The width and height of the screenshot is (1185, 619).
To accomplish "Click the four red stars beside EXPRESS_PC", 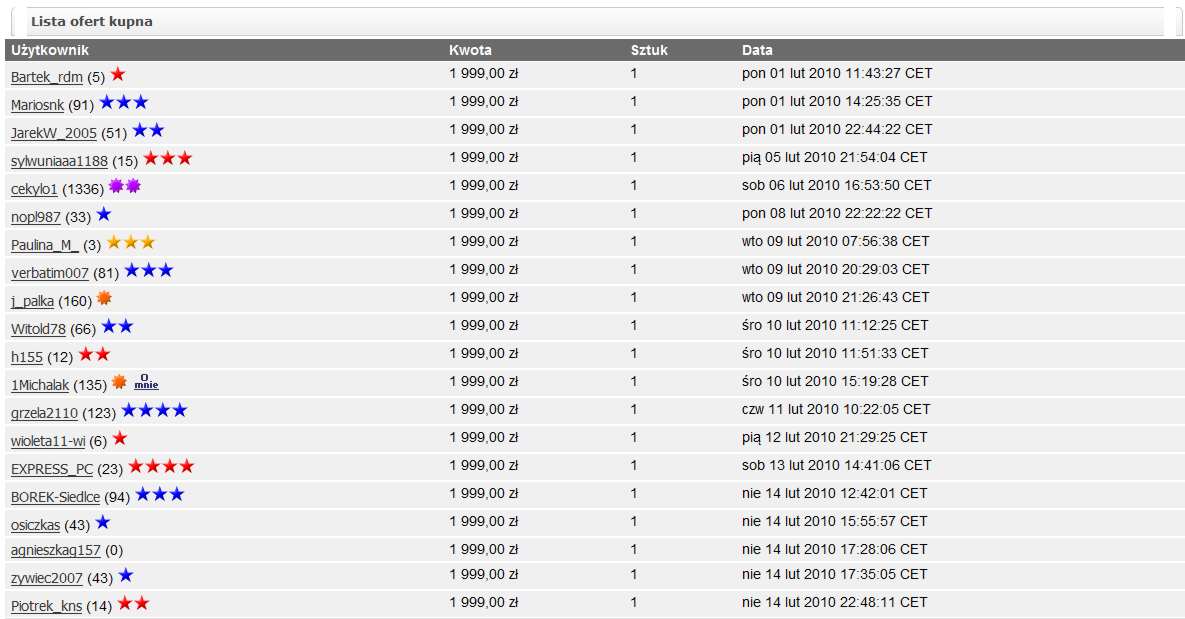I will coord(161,466).
